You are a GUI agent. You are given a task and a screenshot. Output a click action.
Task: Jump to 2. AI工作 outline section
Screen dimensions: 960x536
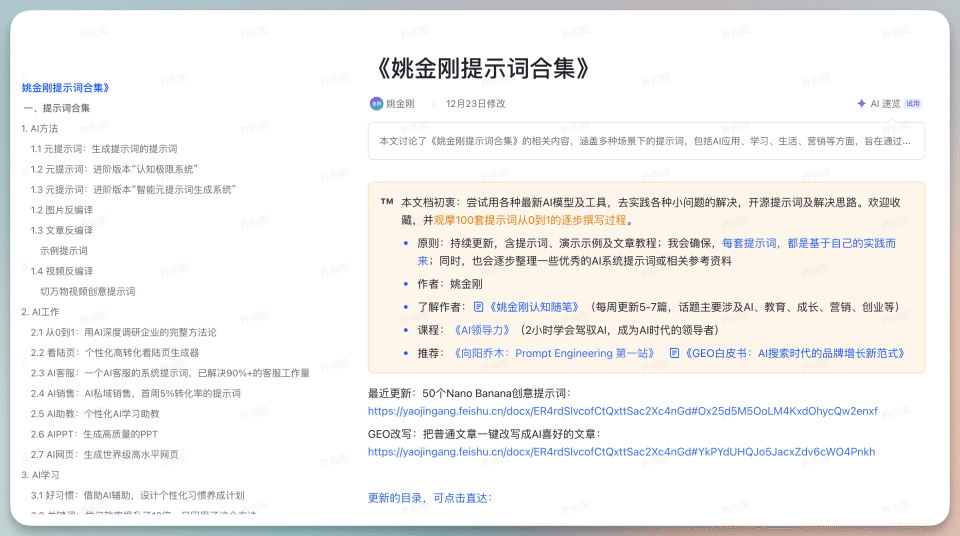point(40,312)
